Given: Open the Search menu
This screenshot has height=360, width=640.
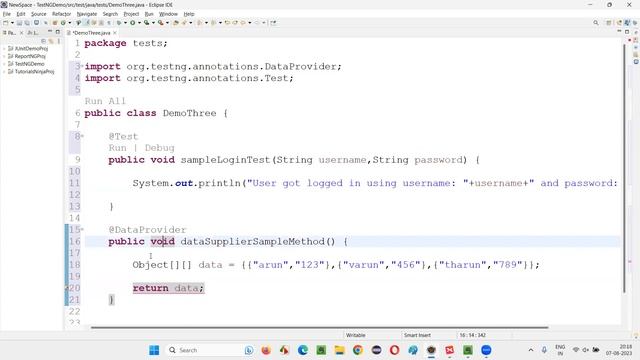Looking at the screenshot, I should point(110,14).
